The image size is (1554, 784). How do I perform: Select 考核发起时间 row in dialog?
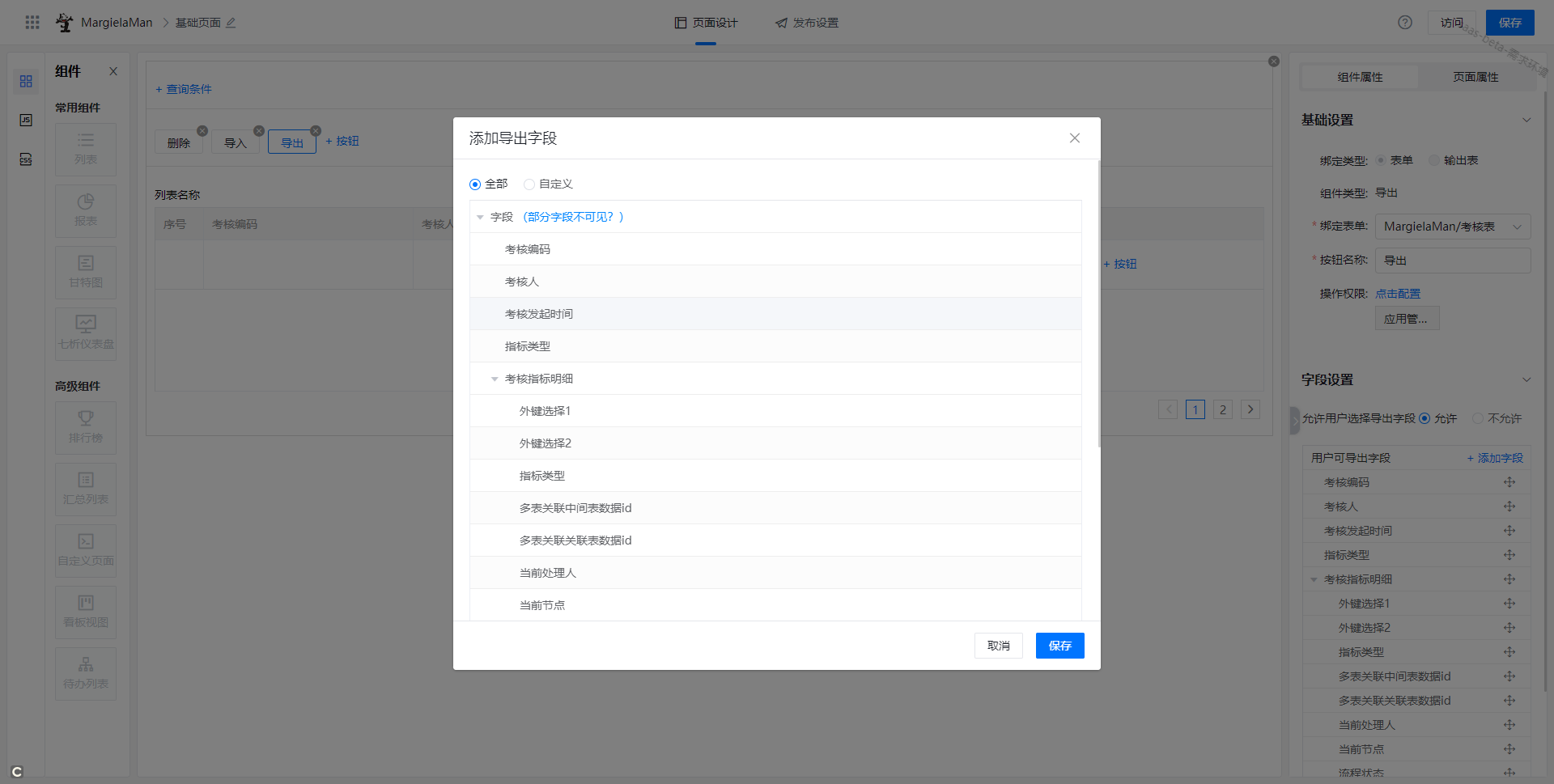[x=775, y=314]
